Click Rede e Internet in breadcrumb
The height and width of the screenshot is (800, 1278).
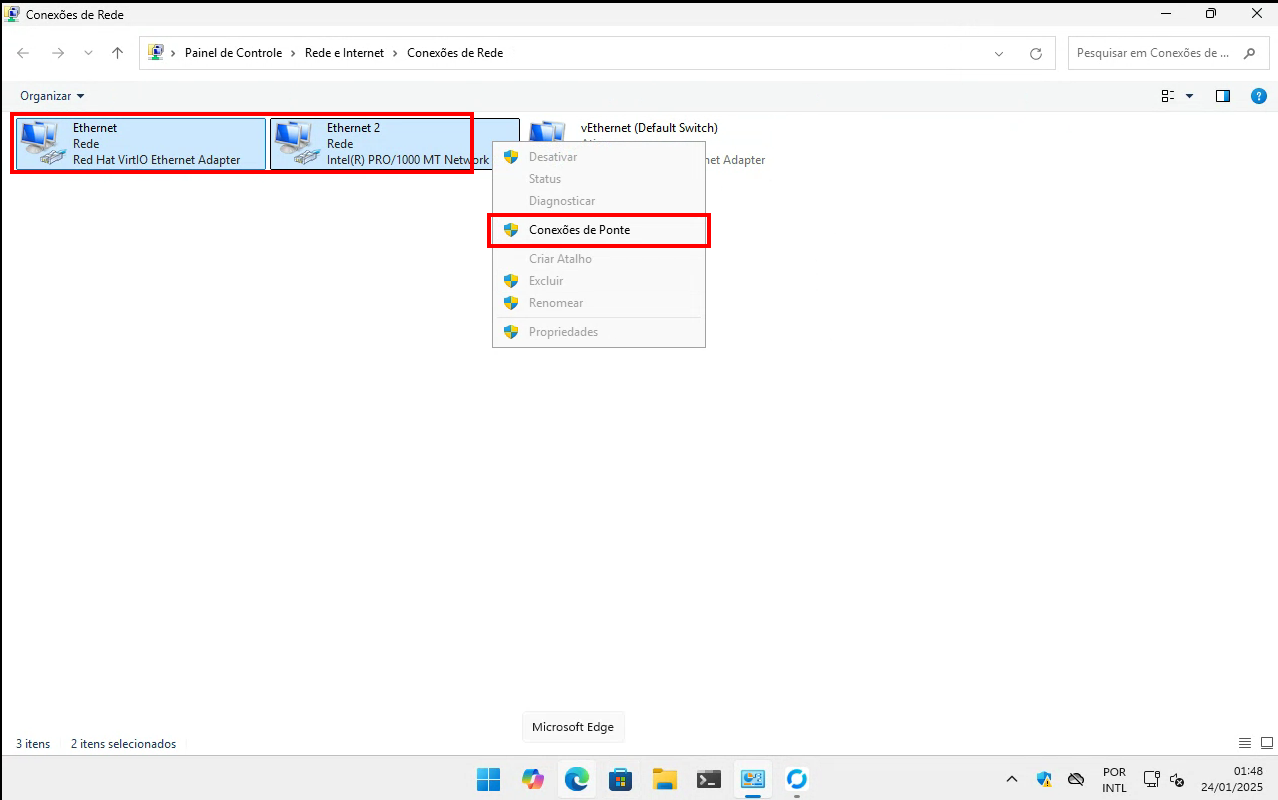coord(344,53)
